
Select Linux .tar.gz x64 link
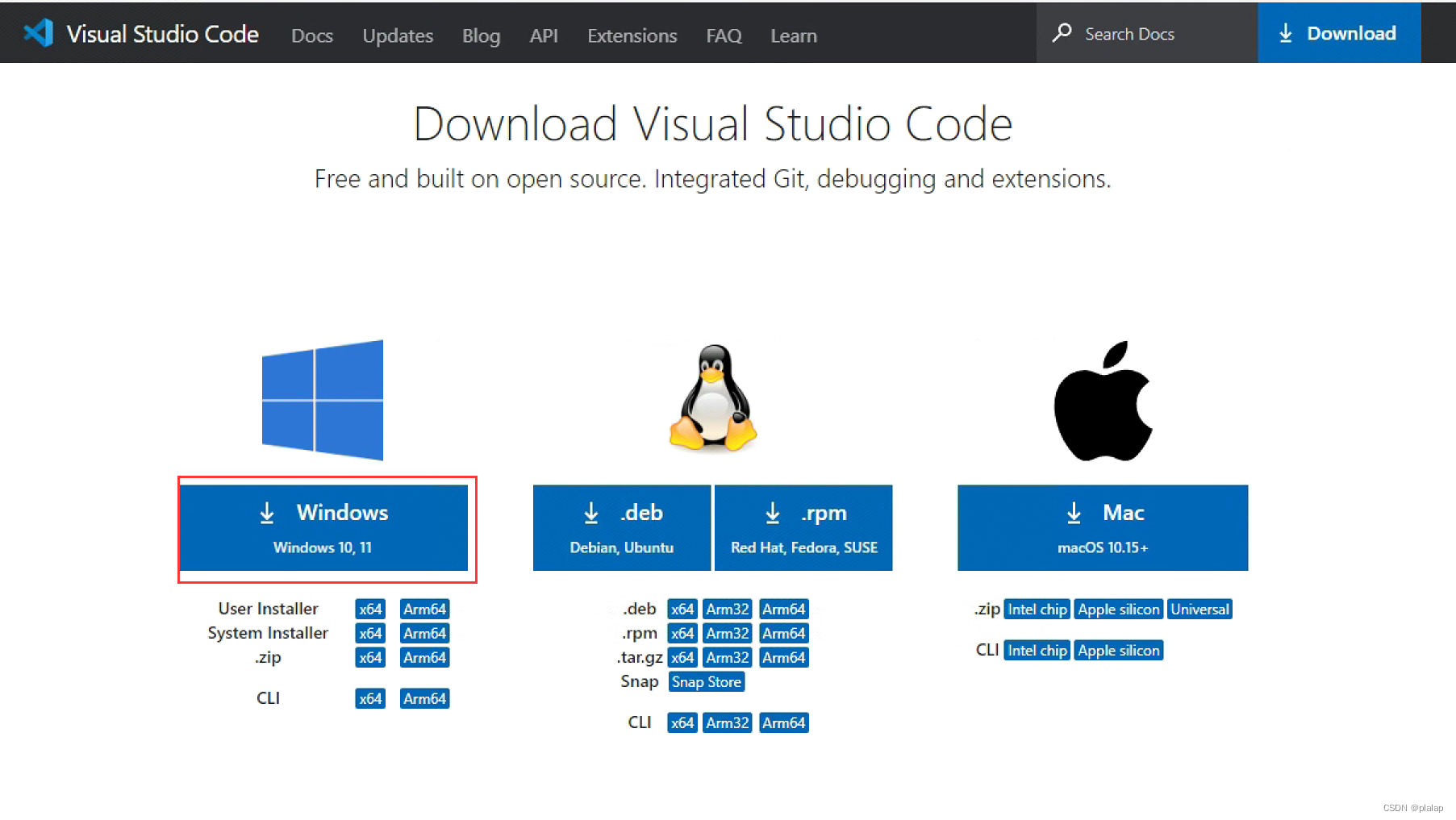(x=682, y=657)
